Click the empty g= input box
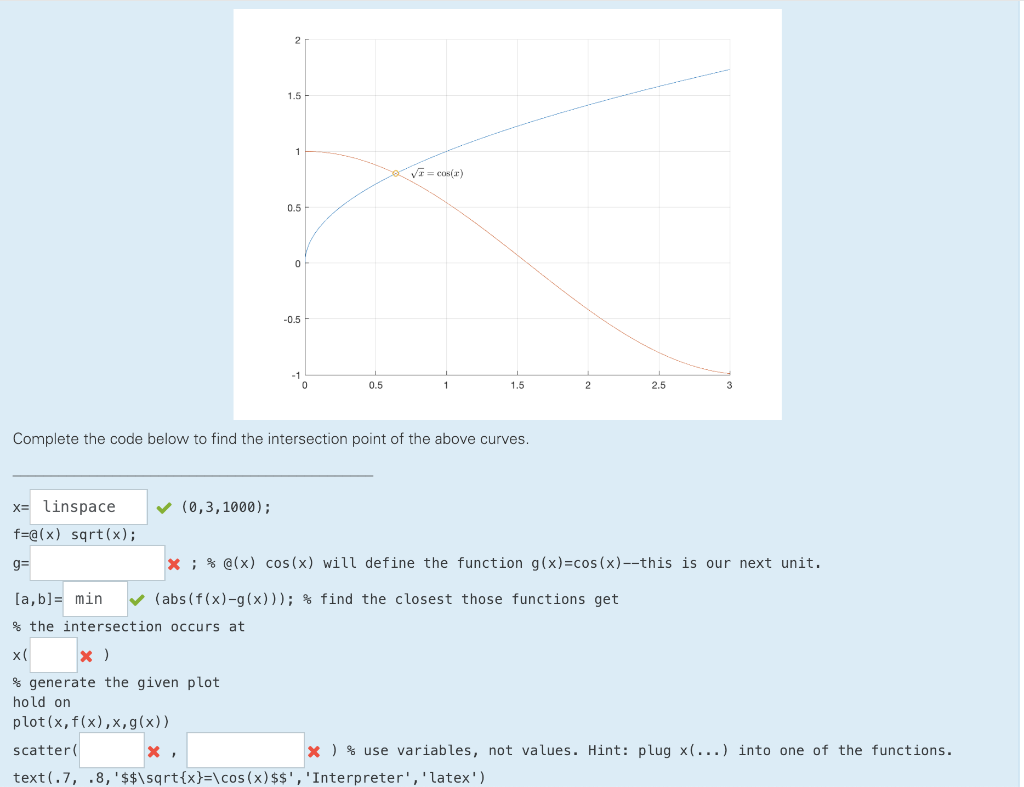The height and width of the screenshot is (787, 1024). pyautogui.click(x=97, y=562)
